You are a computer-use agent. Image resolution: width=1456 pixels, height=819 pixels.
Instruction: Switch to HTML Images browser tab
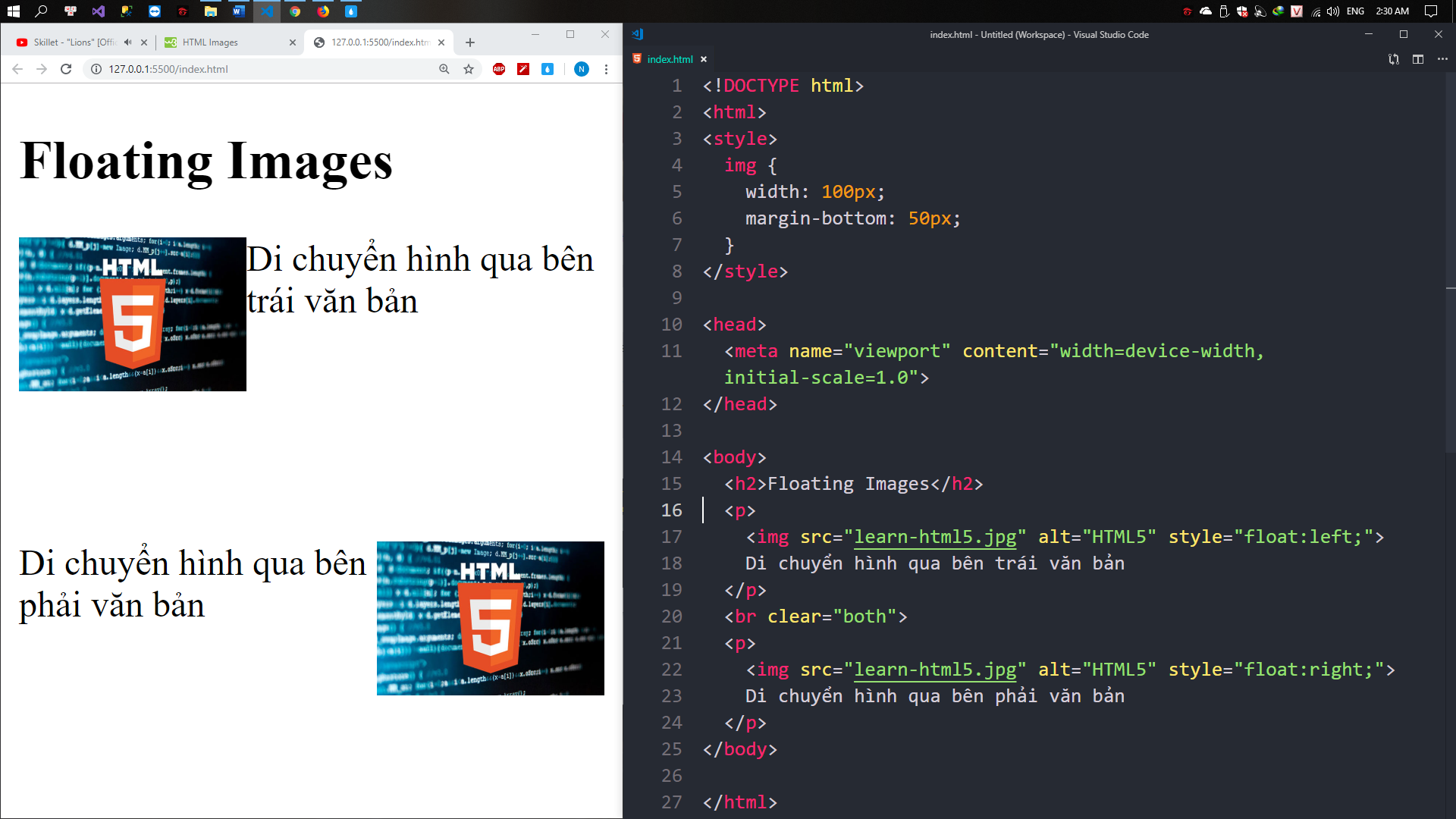[x=211, y=42]
